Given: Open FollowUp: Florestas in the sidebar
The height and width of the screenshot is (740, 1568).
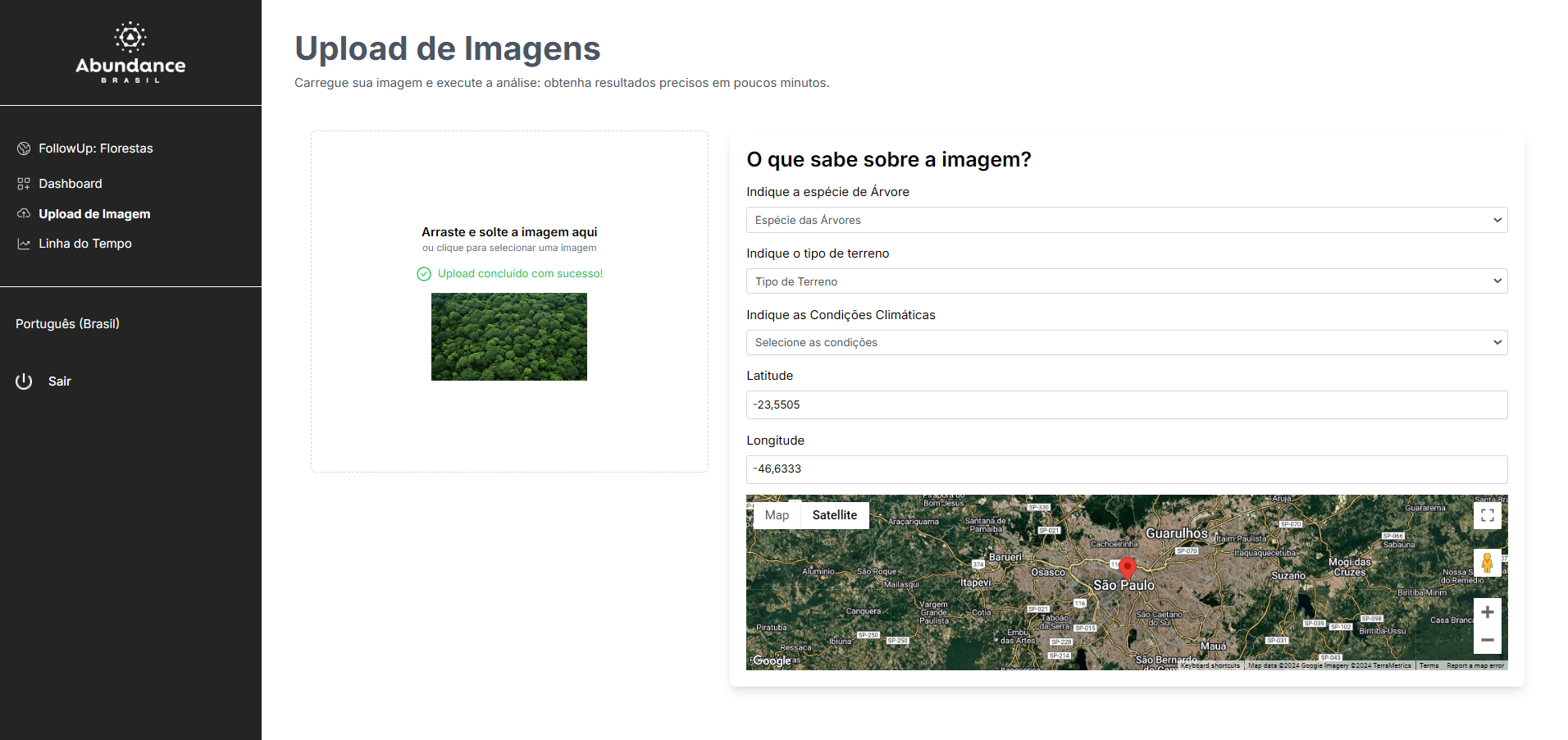Looking at the screenshot, I should tap(96, 148).
